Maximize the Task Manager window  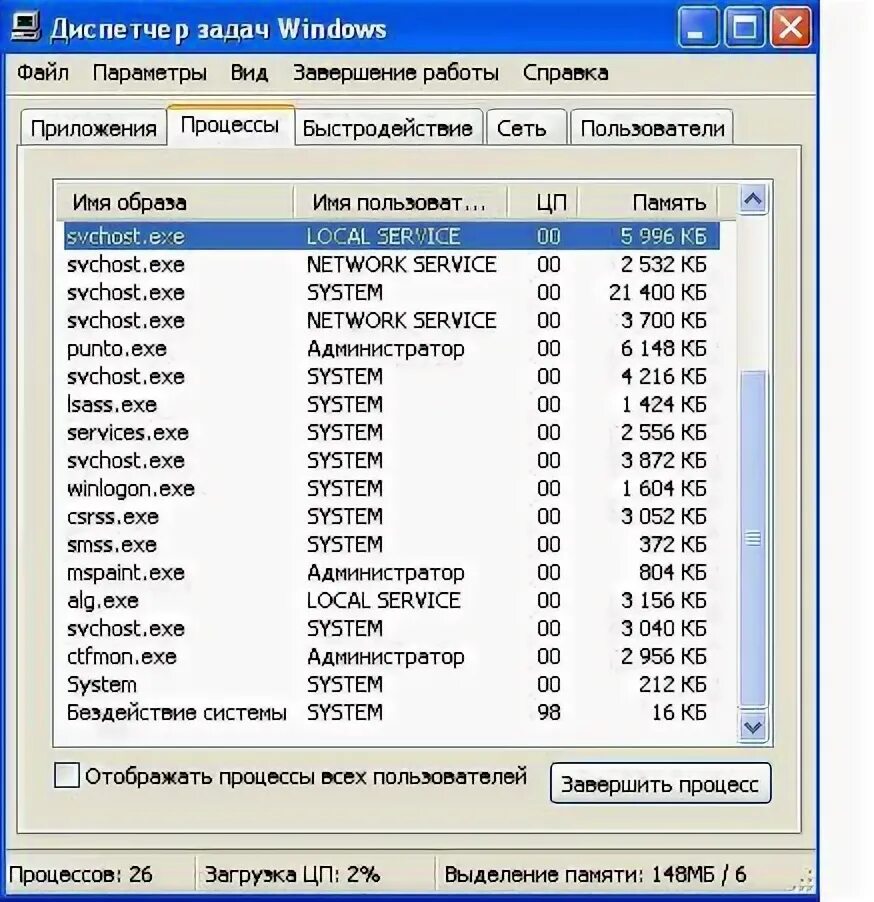(x=744, y=27)
